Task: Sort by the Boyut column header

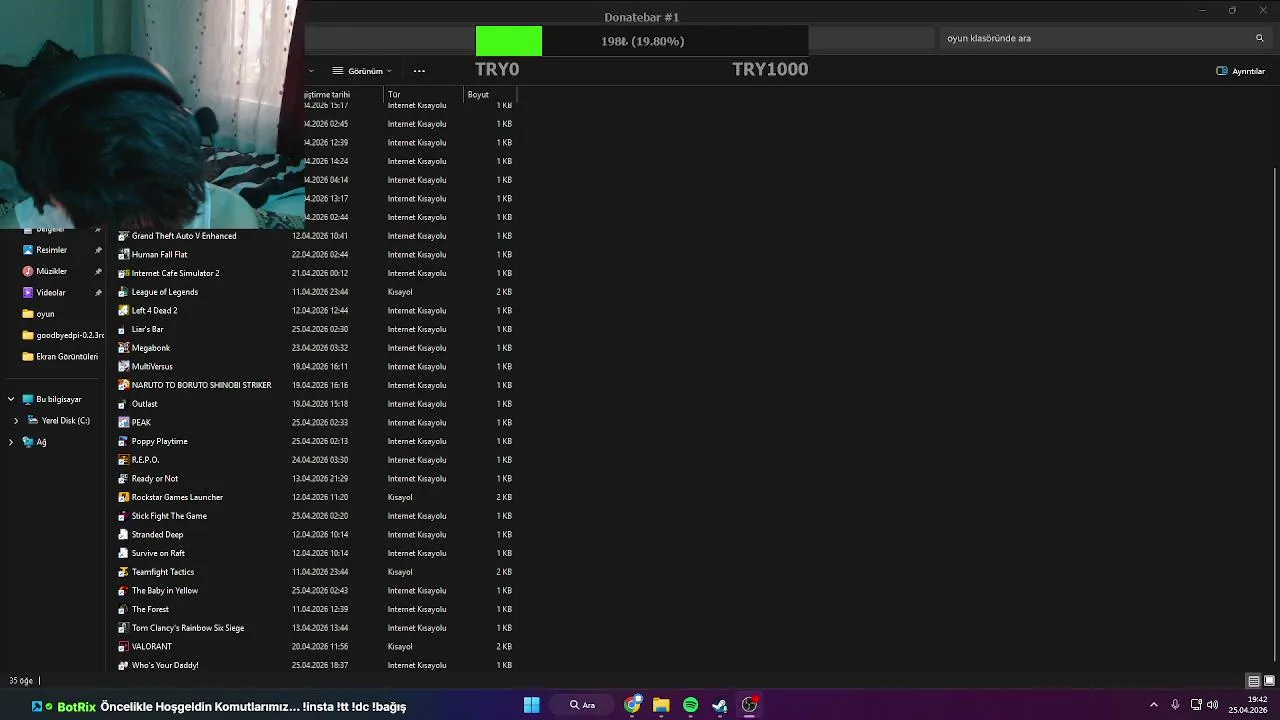Action: pos(490,94)
